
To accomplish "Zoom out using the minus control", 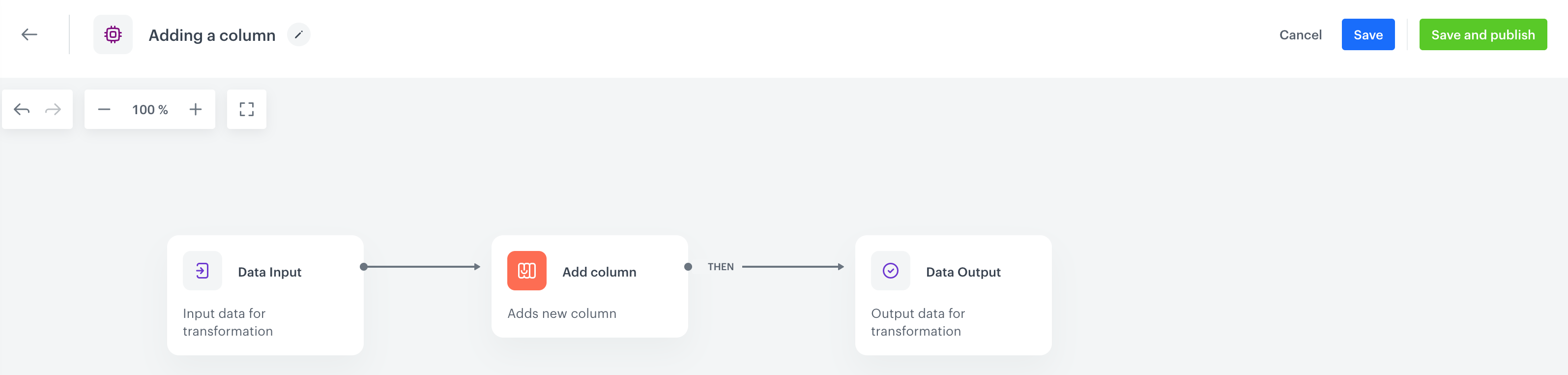I will pos(104,109).
